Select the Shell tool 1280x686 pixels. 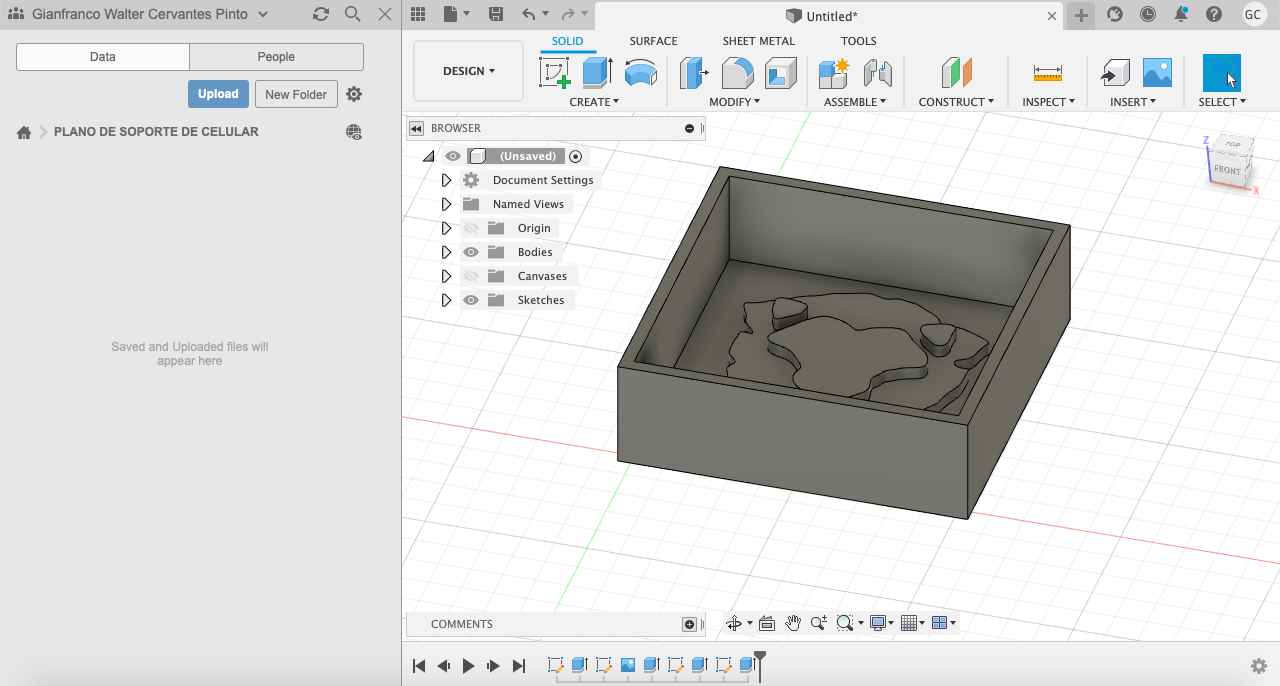(781, 73)
